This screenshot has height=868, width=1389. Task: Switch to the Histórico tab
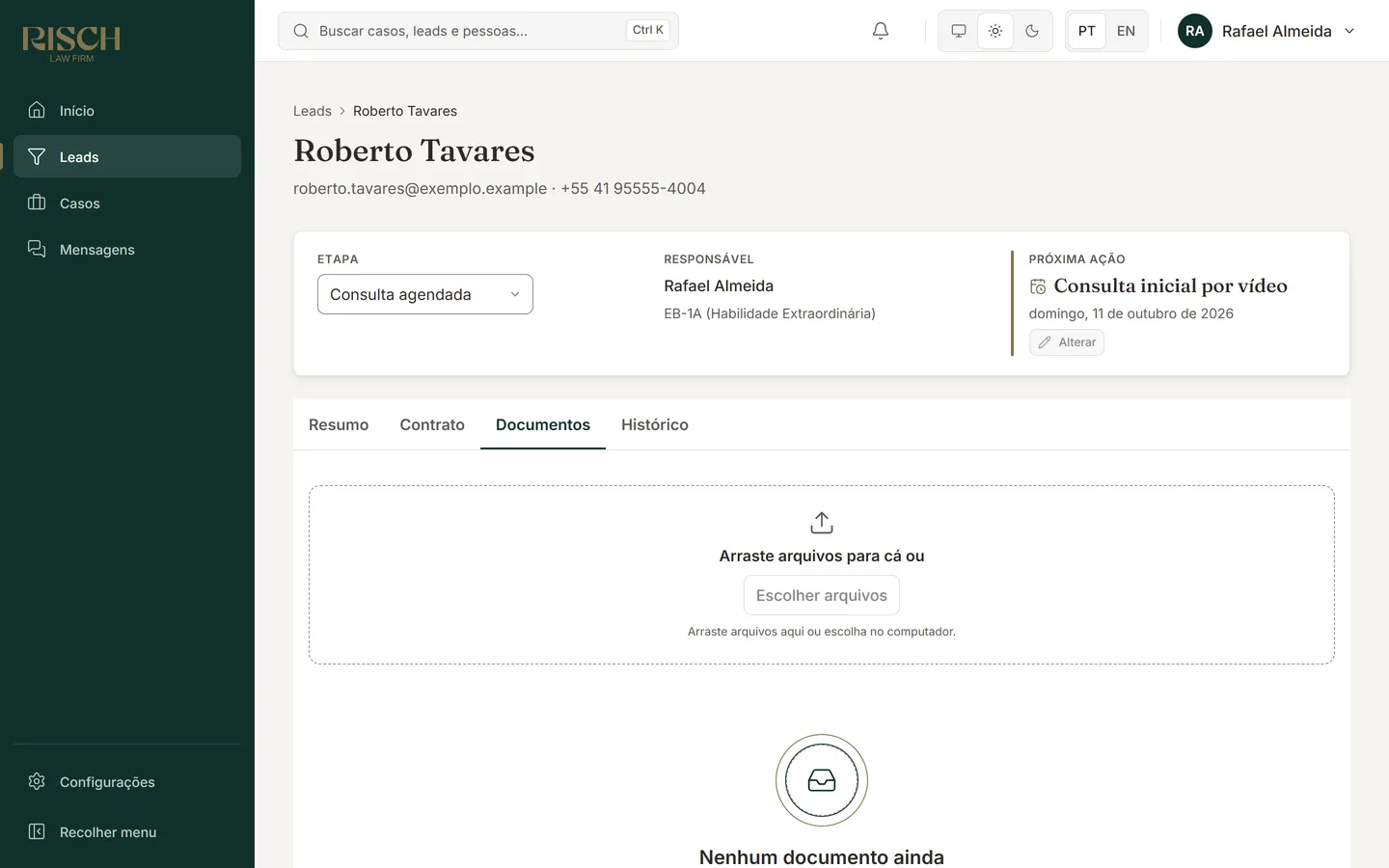click(x=655, y=424)
